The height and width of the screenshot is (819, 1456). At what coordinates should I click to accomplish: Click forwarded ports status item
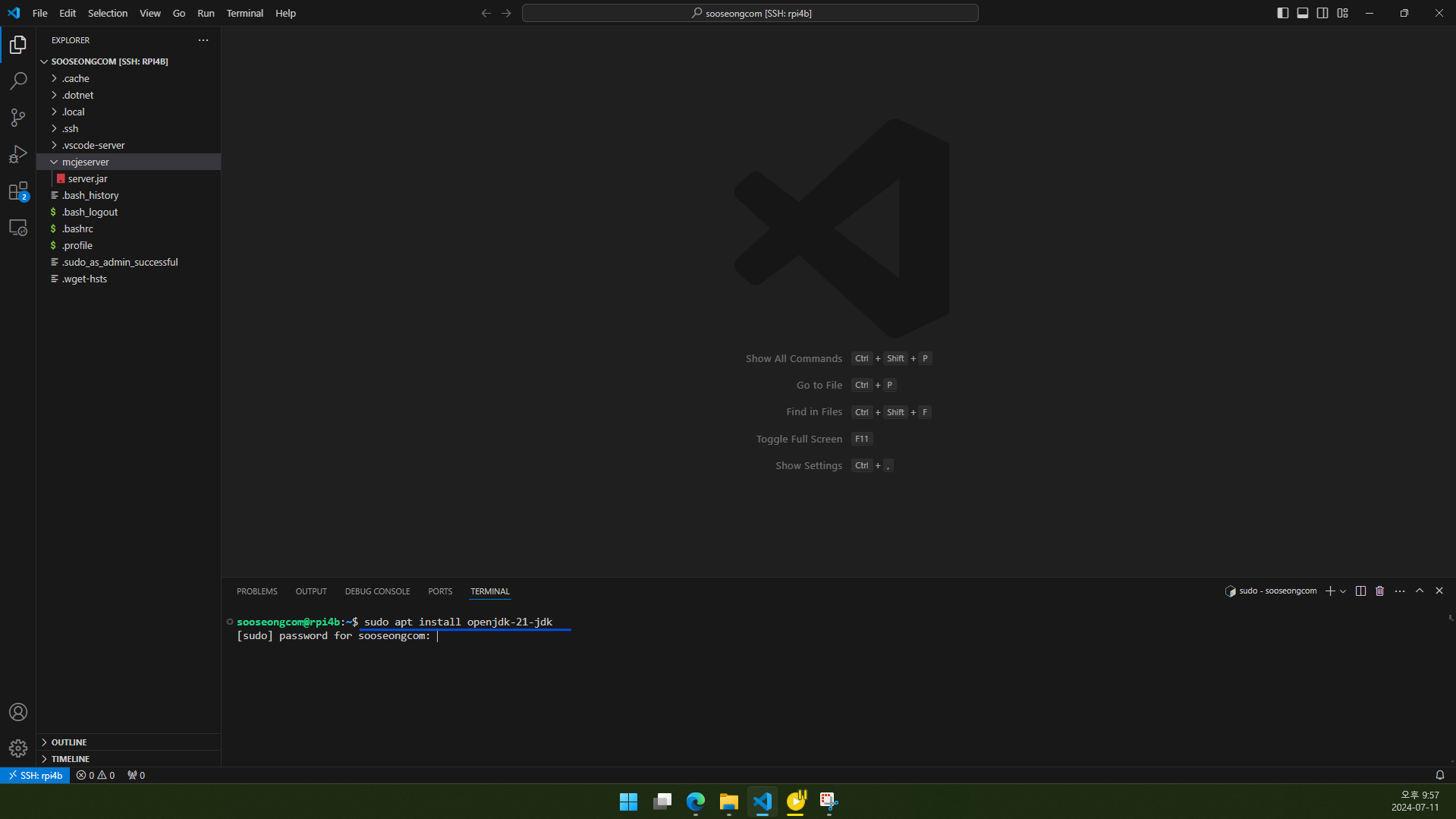[x=137, y=775]
